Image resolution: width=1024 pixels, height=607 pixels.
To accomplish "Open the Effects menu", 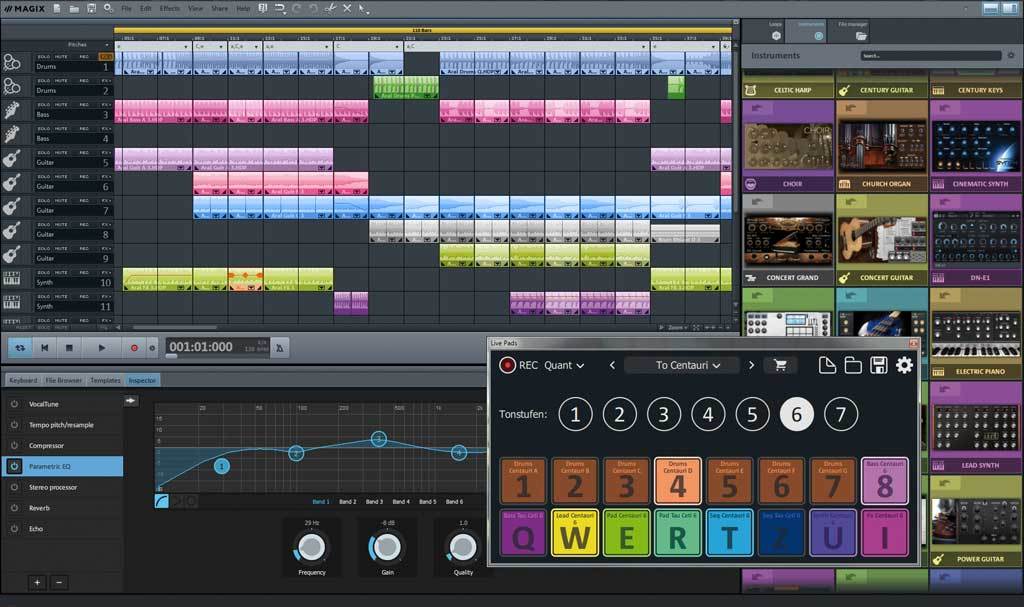I will [170, 8].
